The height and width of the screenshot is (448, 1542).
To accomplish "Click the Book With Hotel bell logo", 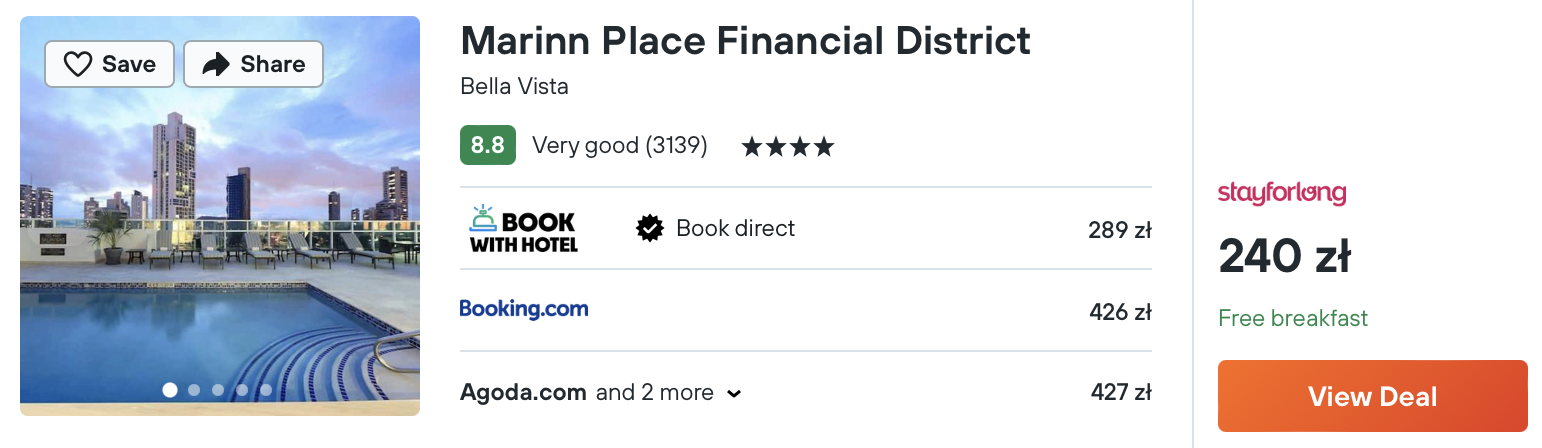I will coord(523,228).
